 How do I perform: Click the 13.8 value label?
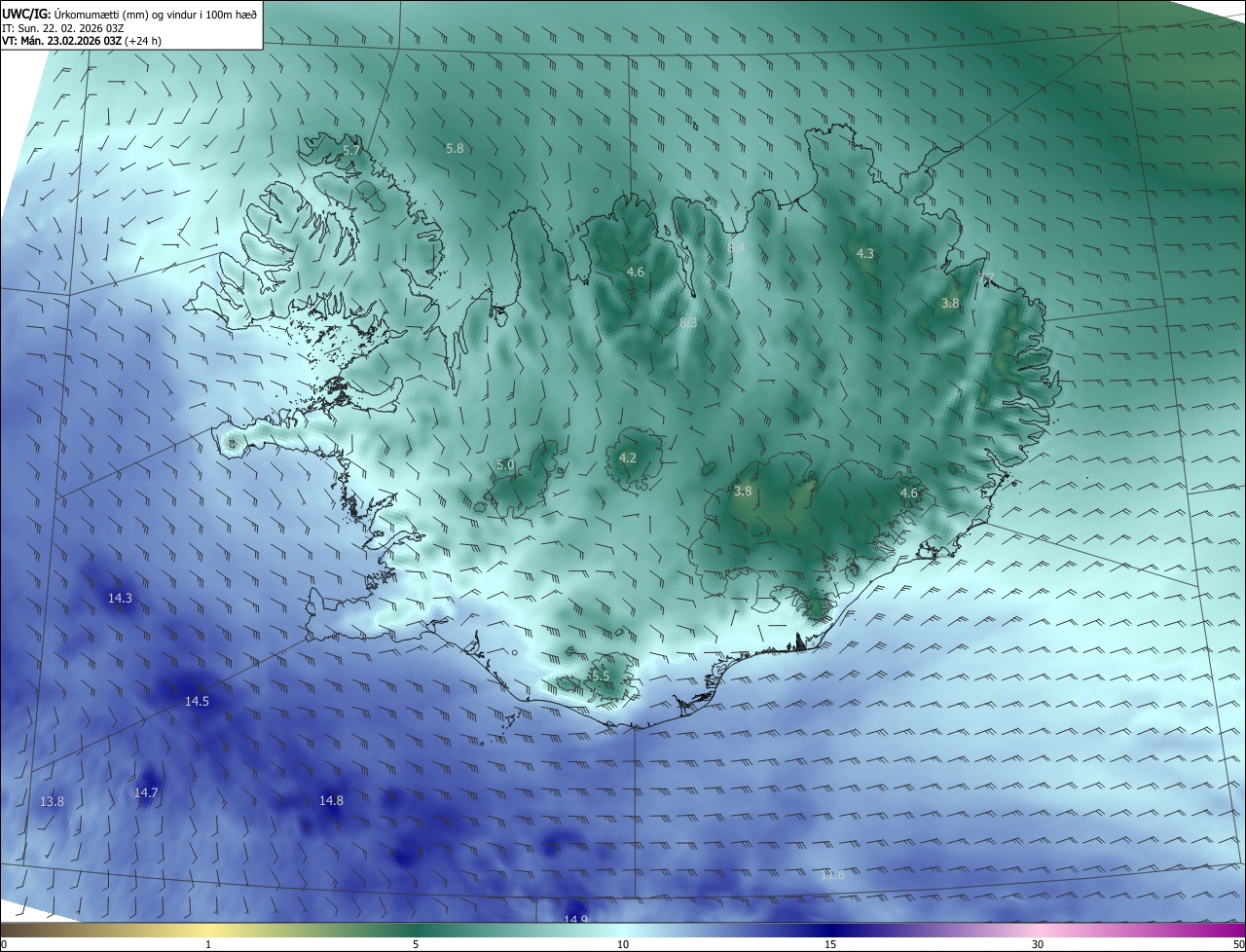53,802
